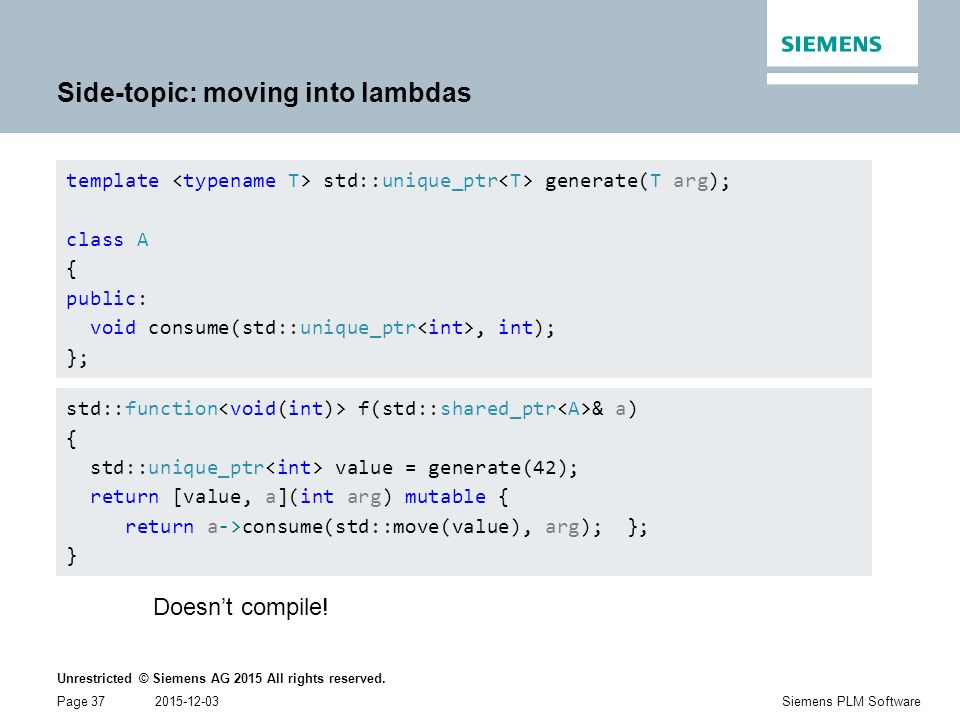The image size is (960, 720).
Task: Click the date 2015-12-03
Action: pos(187,702)
